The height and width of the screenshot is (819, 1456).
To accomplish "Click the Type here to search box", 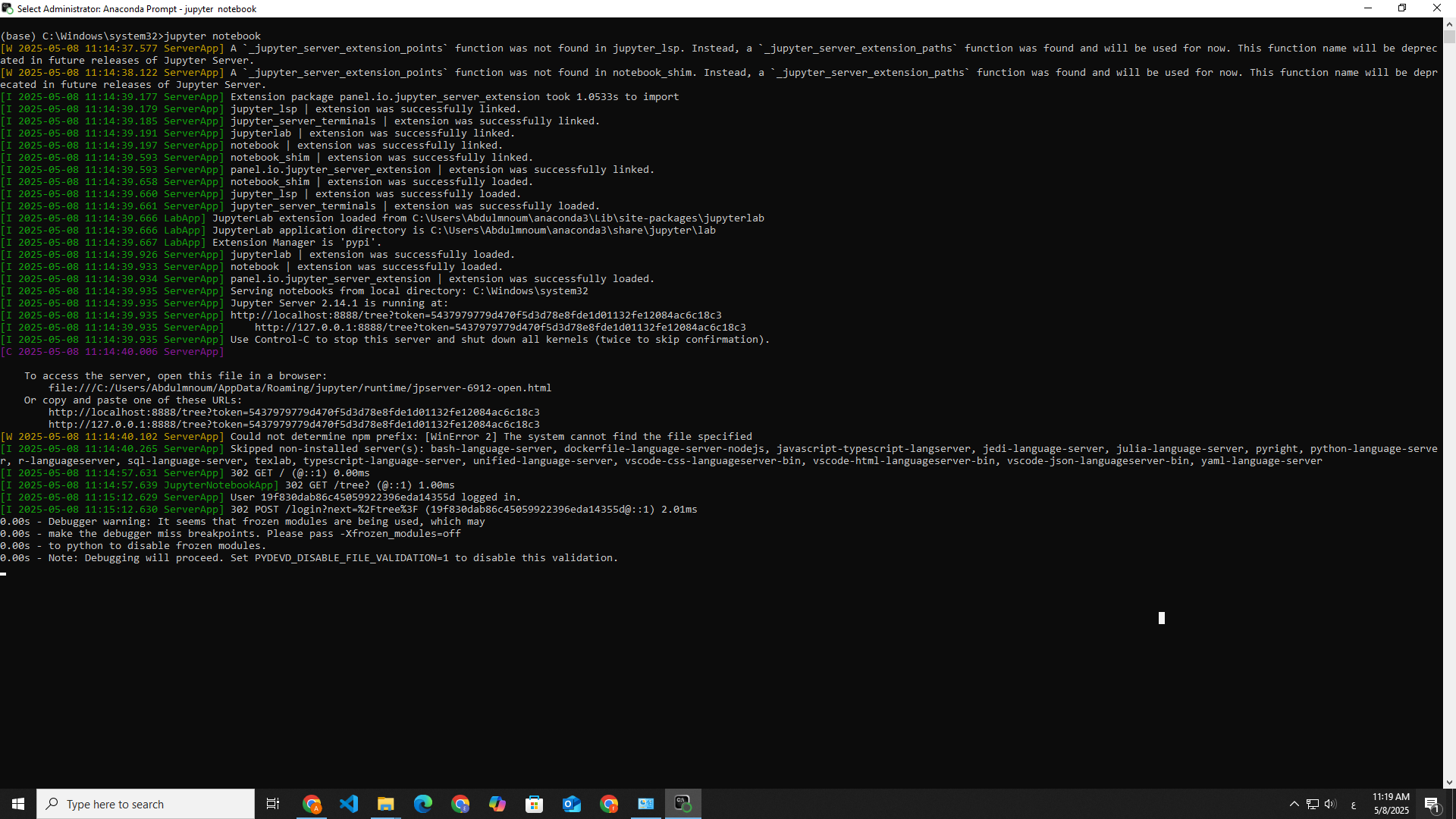I will pos(146,804).
